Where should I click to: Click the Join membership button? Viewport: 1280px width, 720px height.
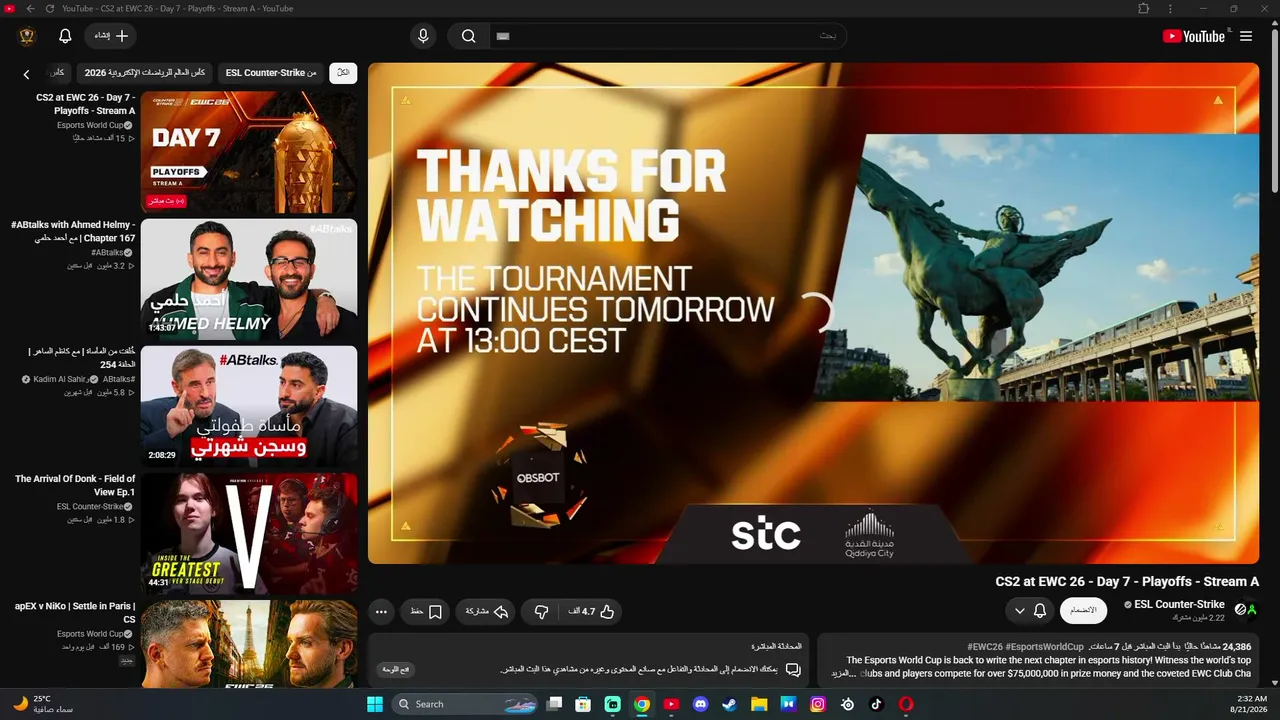(x=1083, y=610)
